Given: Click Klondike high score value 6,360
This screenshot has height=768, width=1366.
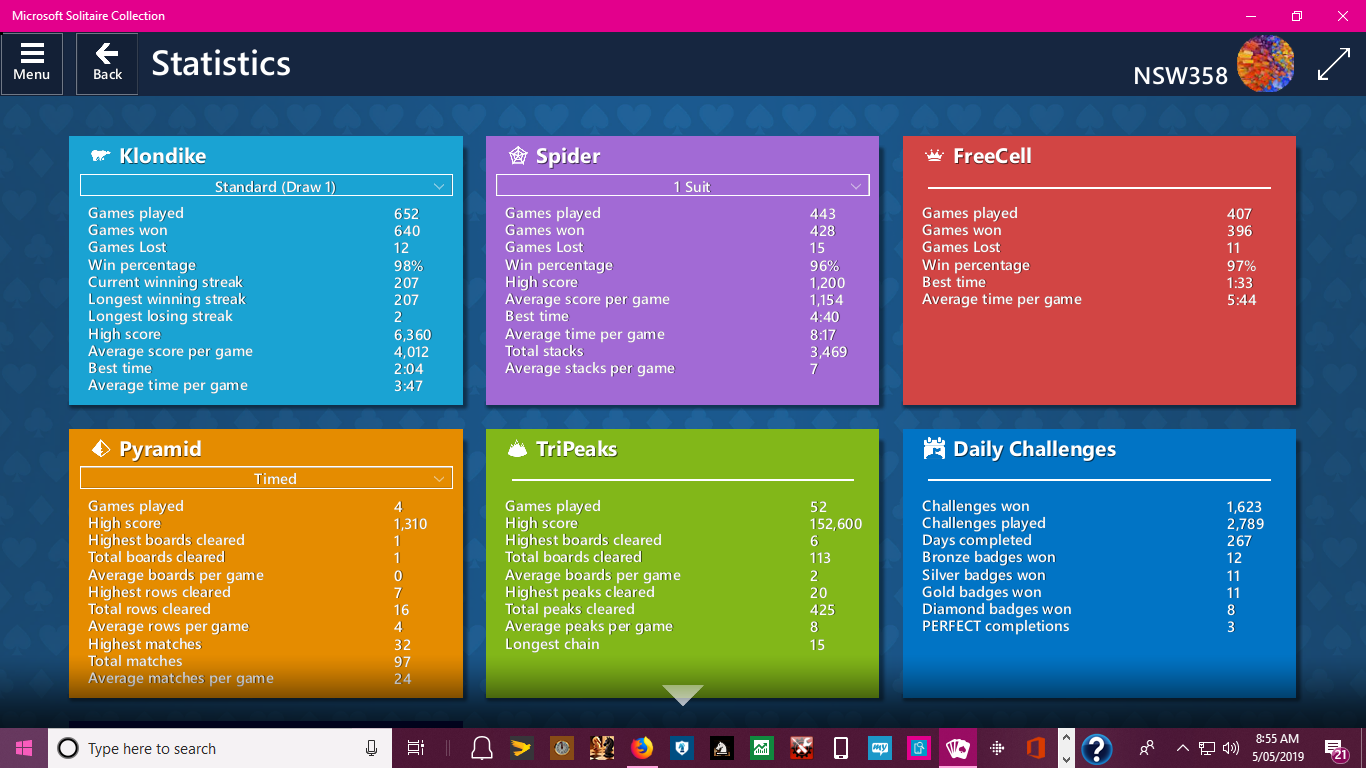Looking at the screenshot, I should pyautogui.click(x=412, y=335).
